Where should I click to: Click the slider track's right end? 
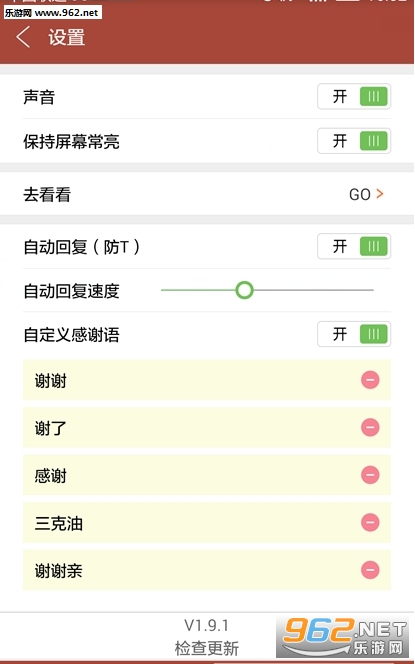tap(372, 290)
